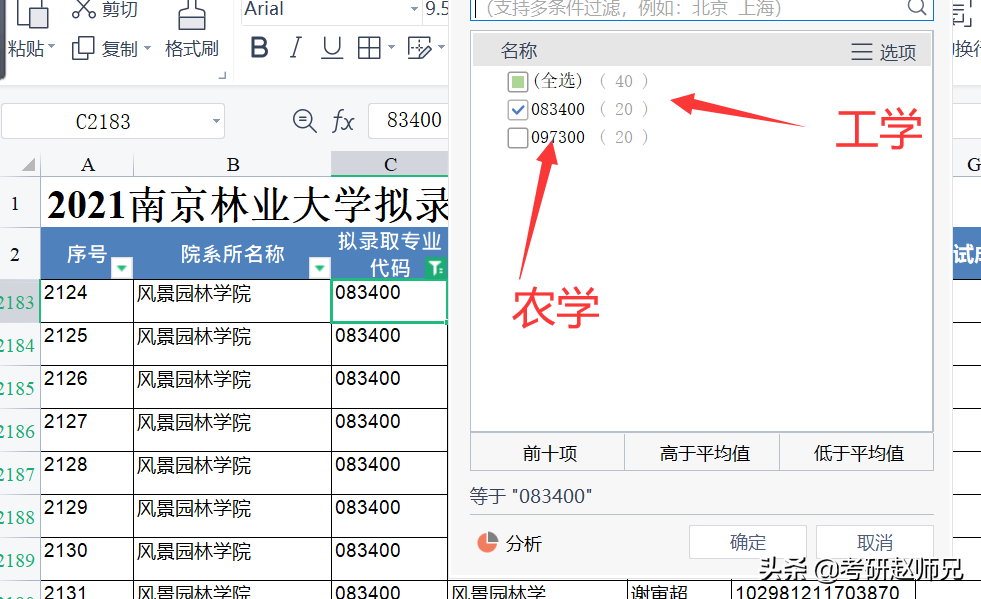The image size is (981, 599).
Task: Click the filter search input field
Action: point(700,9)
